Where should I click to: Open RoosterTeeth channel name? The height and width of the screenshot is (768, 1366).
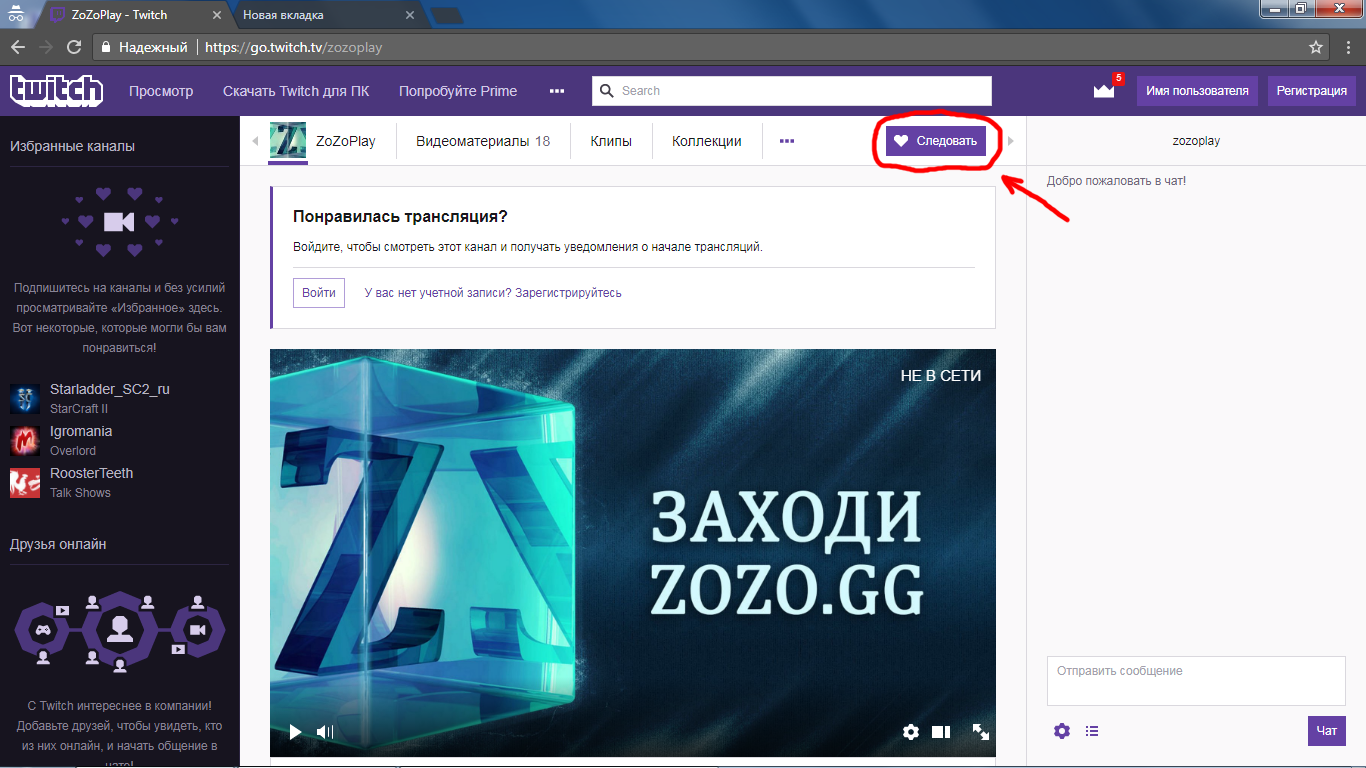[x=91, y=473]
